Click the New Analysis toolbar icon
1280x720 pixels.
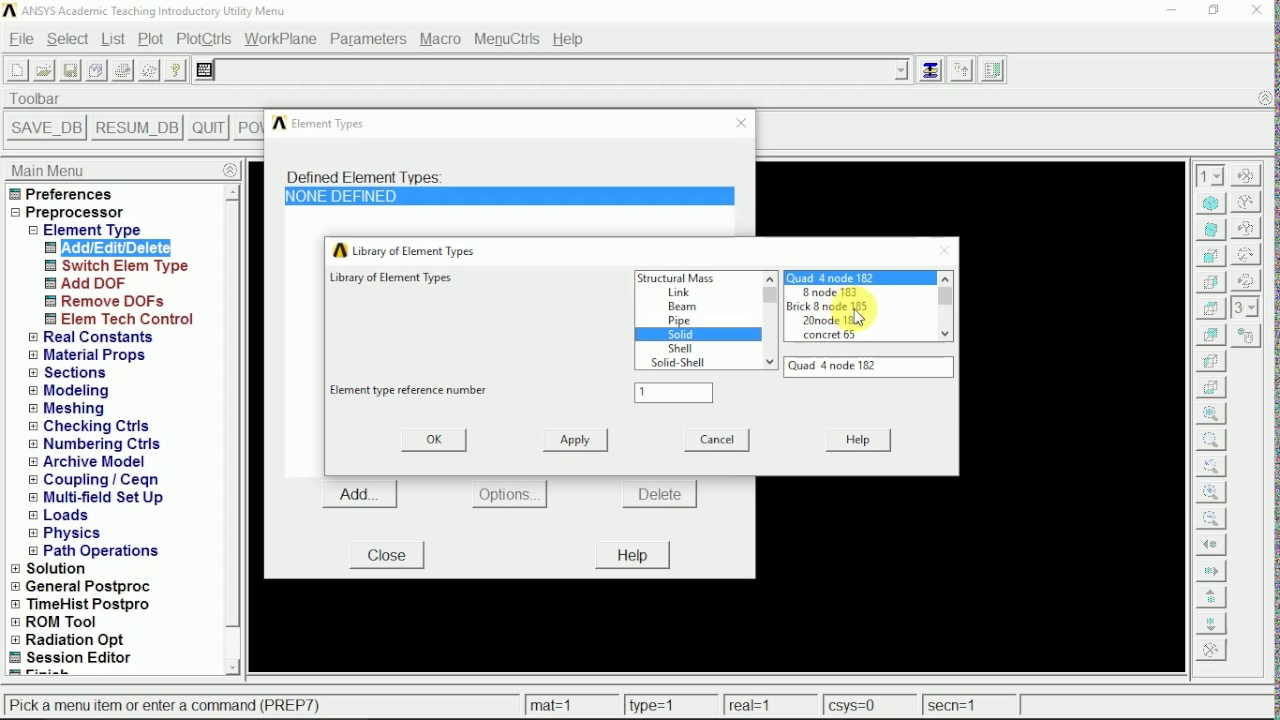[17, 71]
